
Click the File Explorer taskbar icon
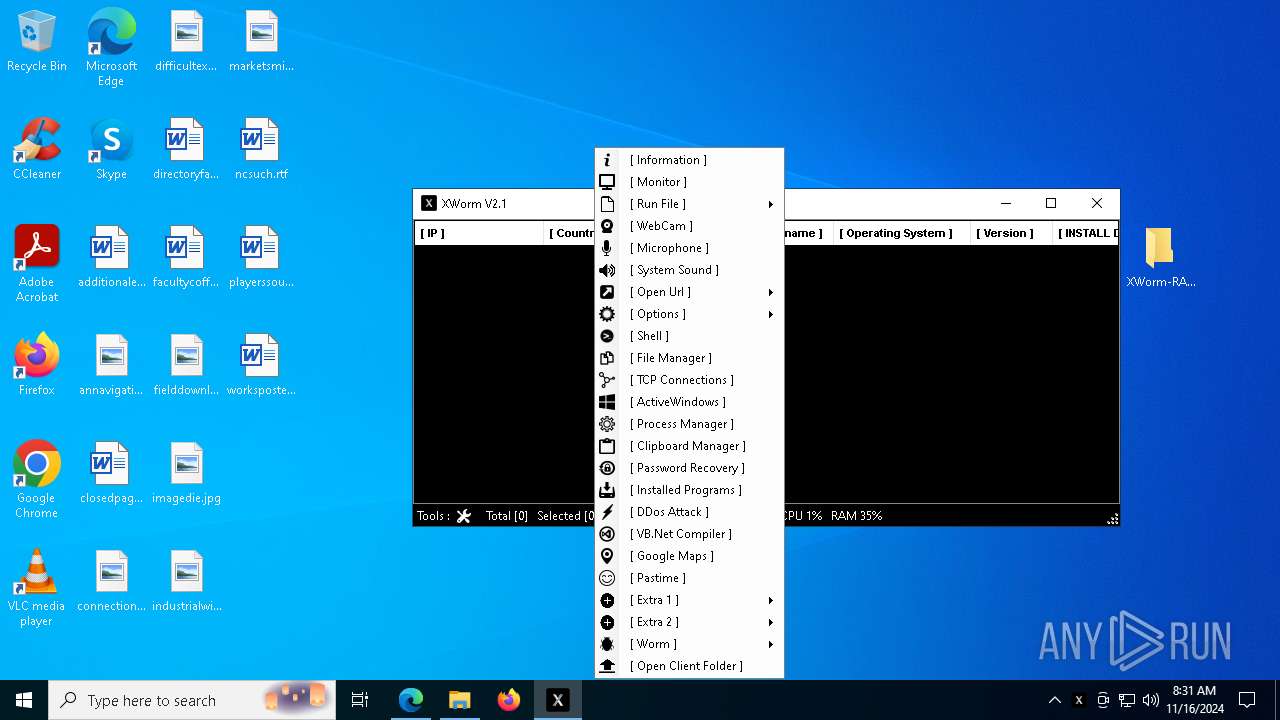(460, 700)
